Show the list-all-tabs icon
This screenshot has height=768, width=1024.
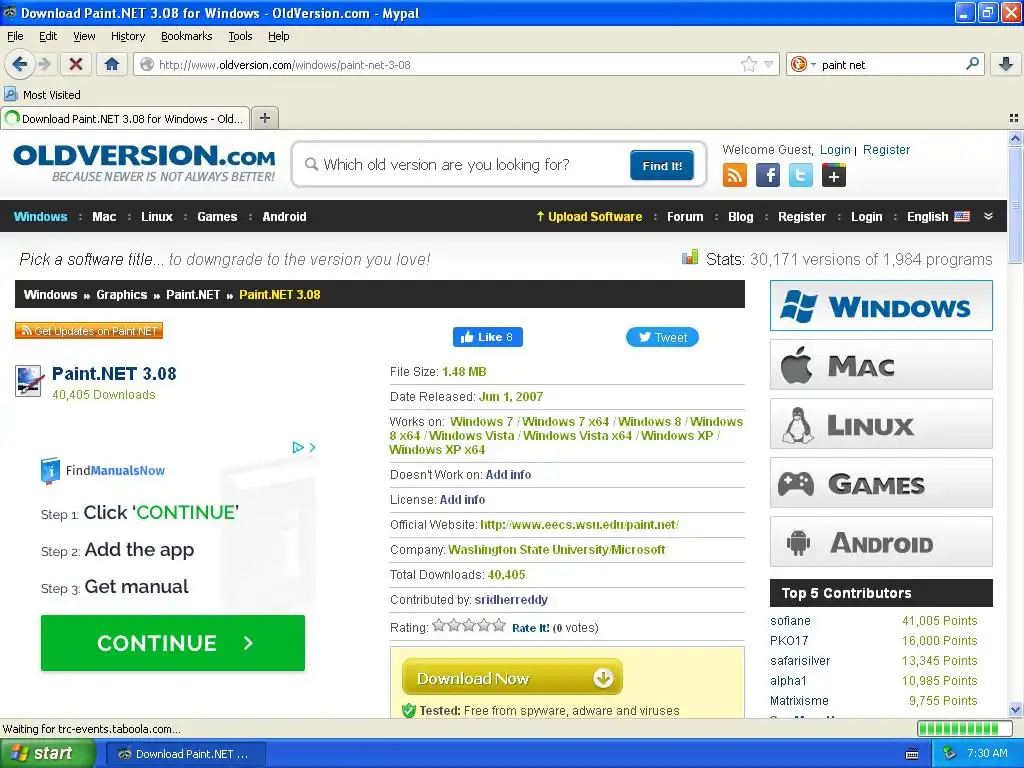(x=1014, y=118)
